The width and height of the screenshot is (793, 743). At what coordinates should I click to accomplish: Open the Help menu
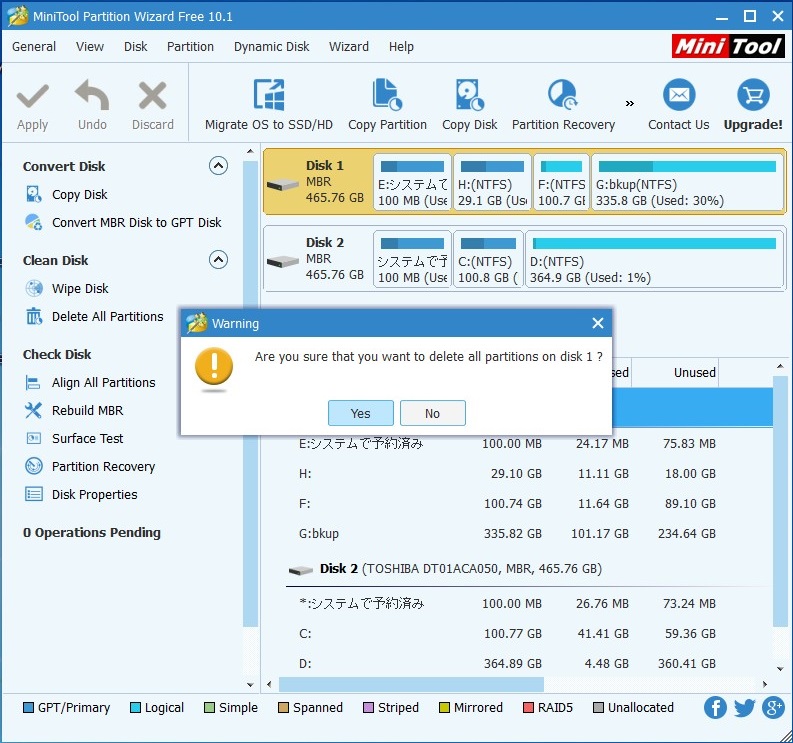pyautogui.click(x=401, y=47)
